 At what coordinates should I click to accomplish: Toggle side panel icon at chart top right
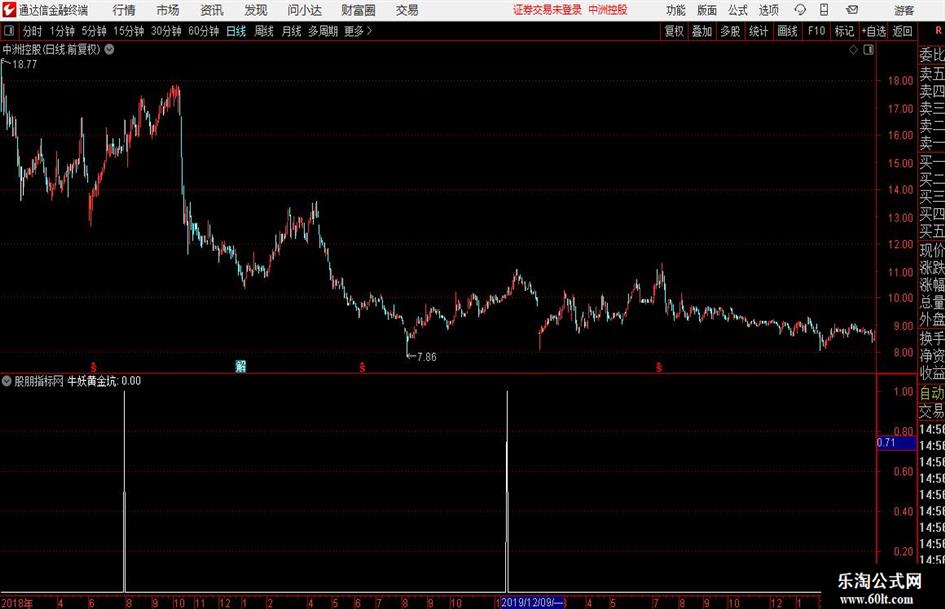868,50
